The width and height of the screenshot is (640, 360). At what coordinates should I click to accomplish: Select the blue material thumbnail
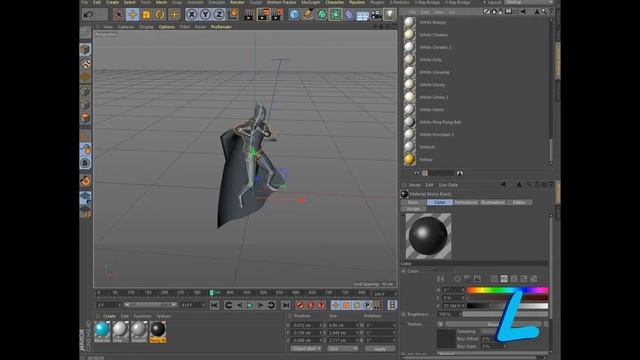tap(102, 330)
